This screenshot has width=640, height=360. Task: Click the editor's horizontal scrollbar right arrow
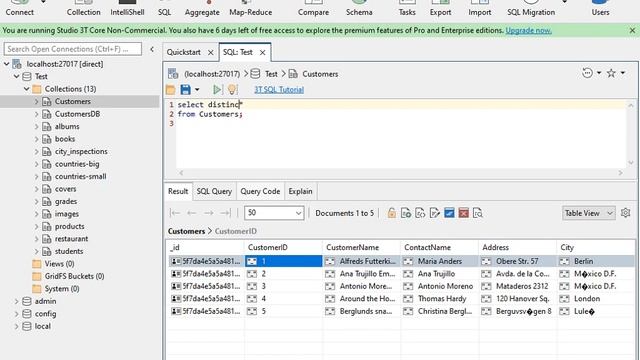click(620, 173)
